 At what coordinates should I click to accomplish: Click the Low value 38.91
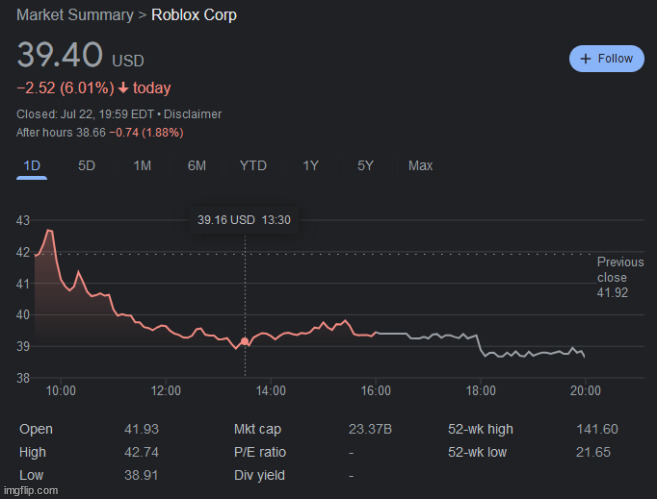pyautogui.click(x=141, y=475)
